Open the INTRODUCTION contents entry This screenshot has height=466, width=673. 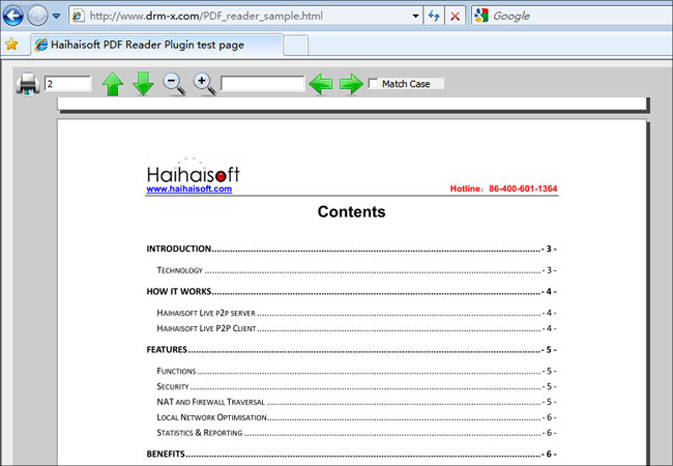352,249
